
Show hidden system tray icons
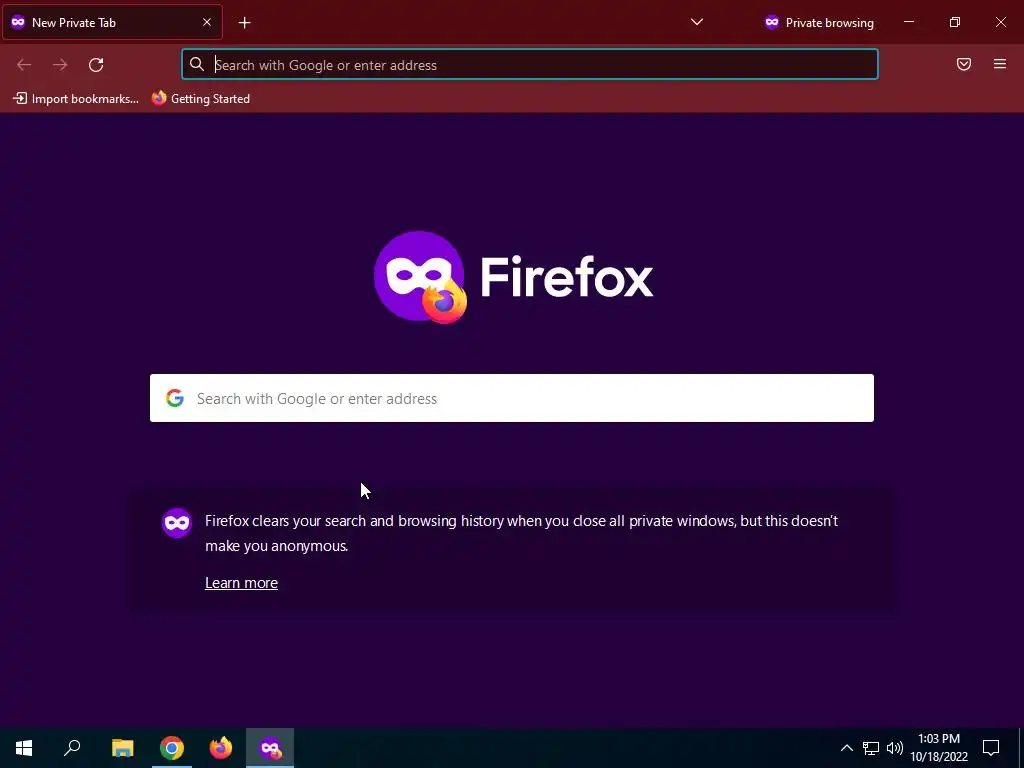[x=846, y=748]
